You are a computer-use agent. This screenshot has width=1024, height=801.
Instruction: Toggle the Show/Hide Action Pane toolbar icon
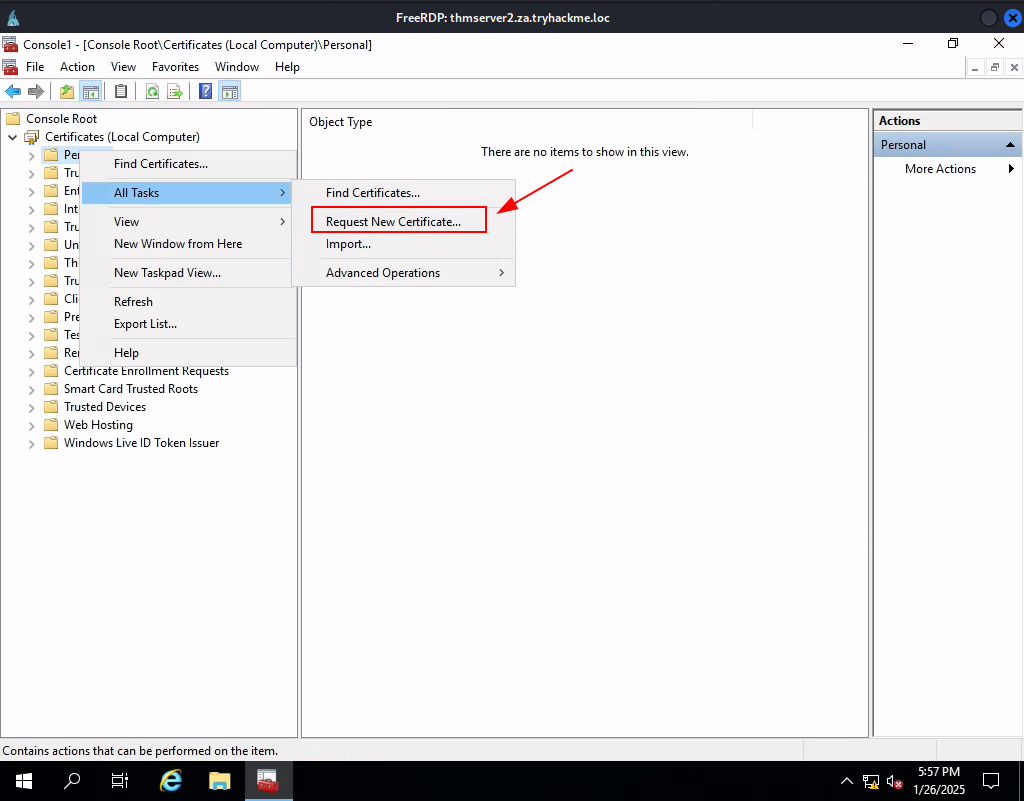tap(230, 91)
